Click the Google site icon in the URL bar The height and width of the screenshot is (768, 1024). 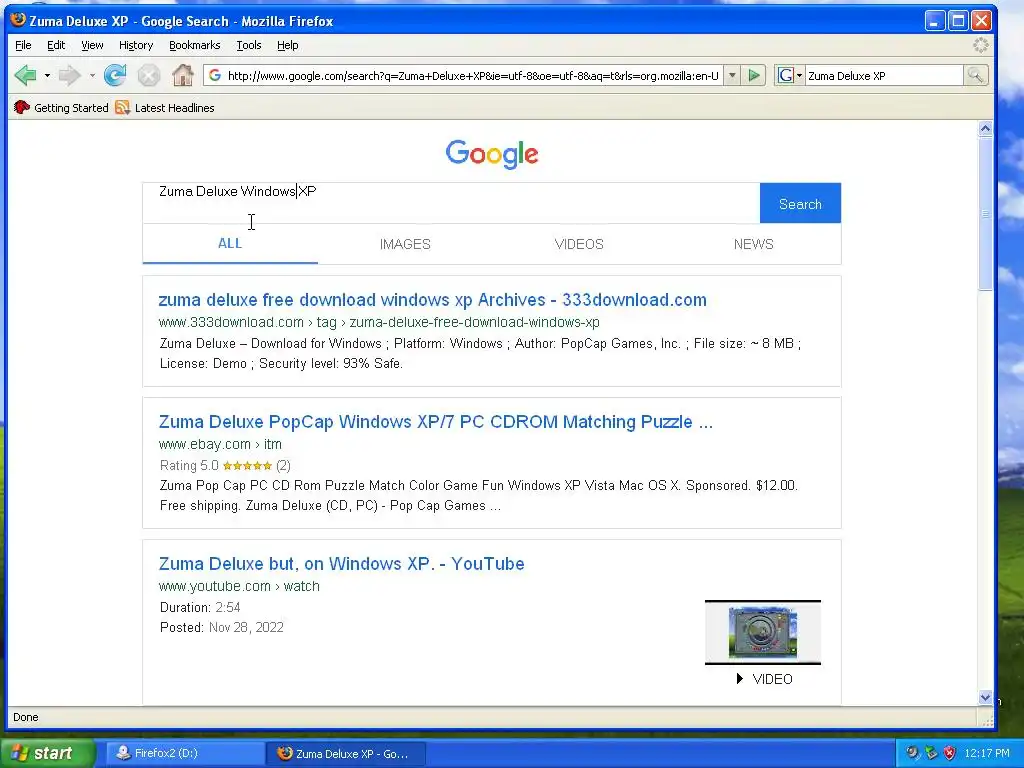[214, 76]
